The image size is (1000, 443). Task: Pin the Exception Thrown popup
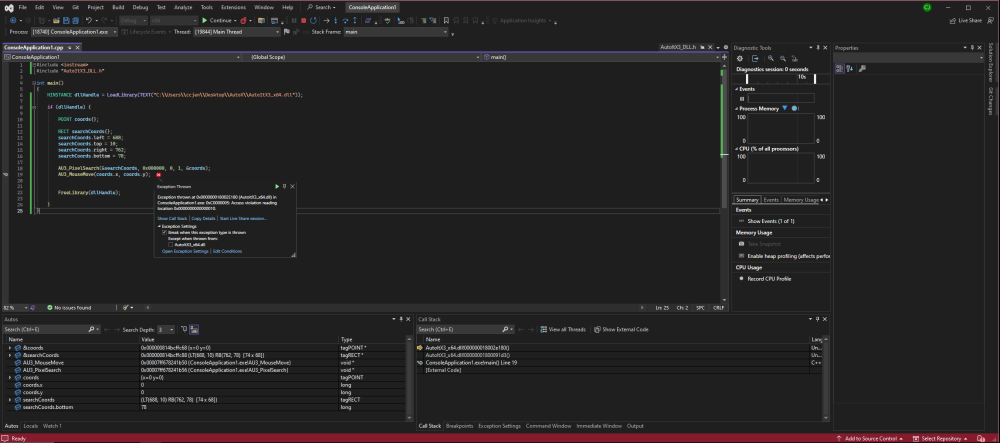284,186
